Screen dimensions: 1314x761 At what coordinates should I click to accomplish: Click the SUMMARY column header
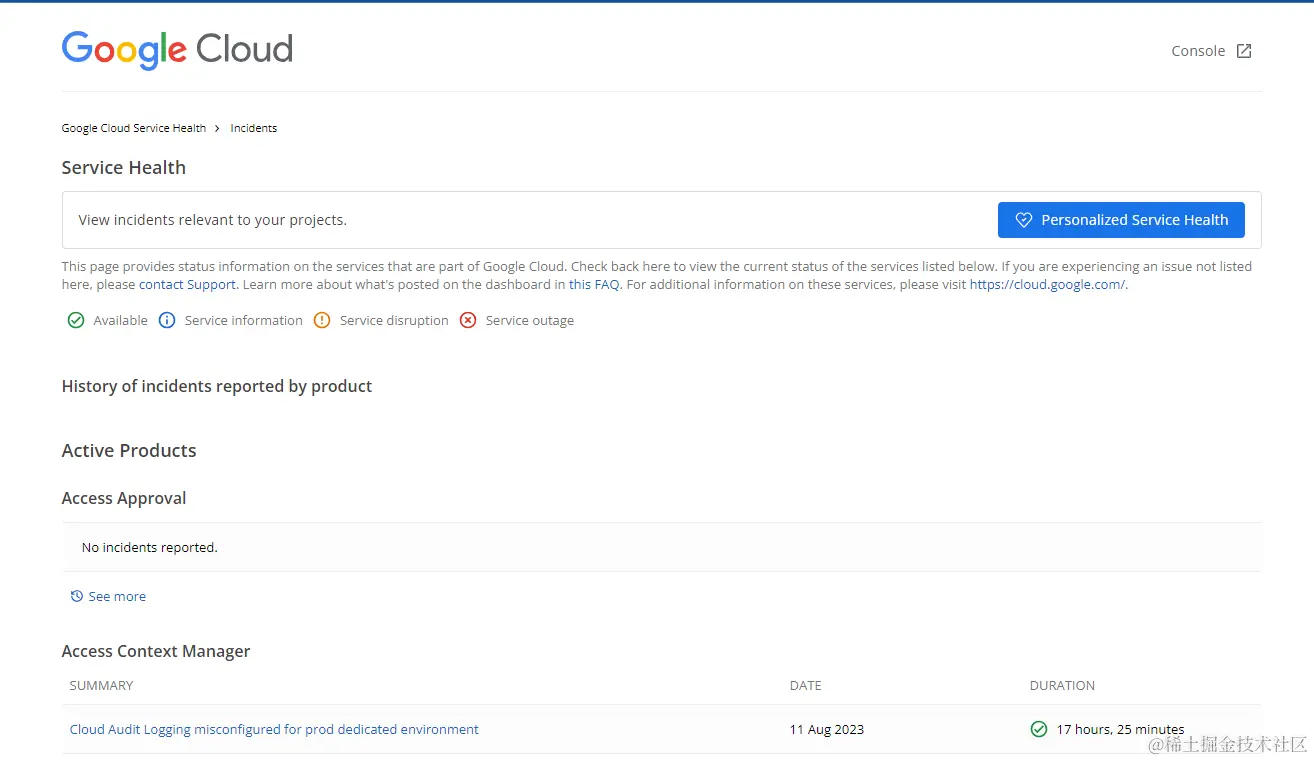pos(101,686)
